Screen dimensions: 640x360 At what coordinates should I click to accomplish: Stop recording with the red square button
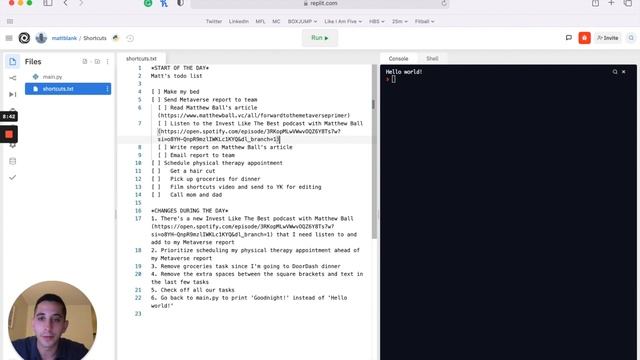point(9,134)
